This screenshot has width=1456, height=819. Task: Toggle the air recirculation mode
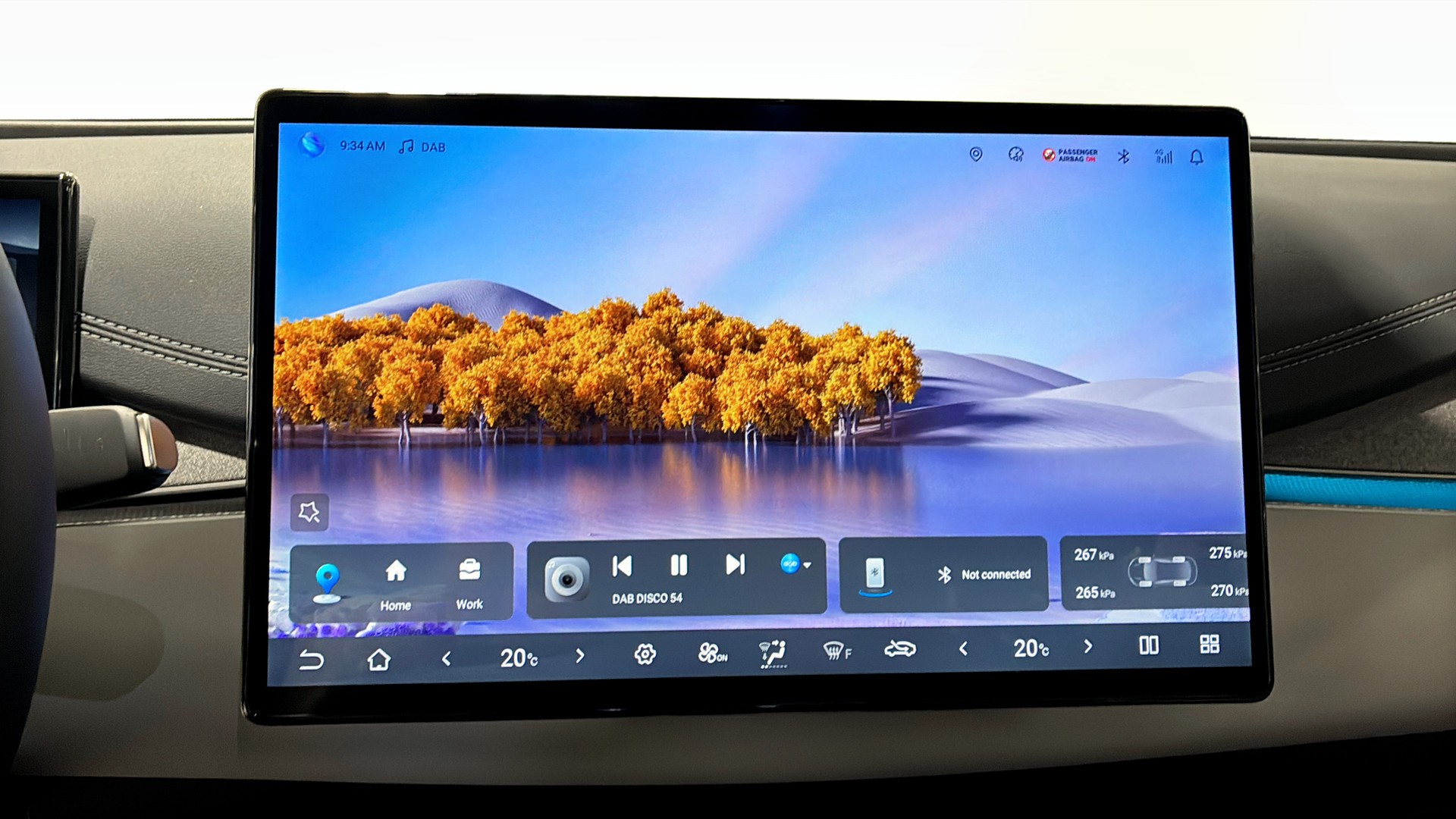(x=900, y=649)
